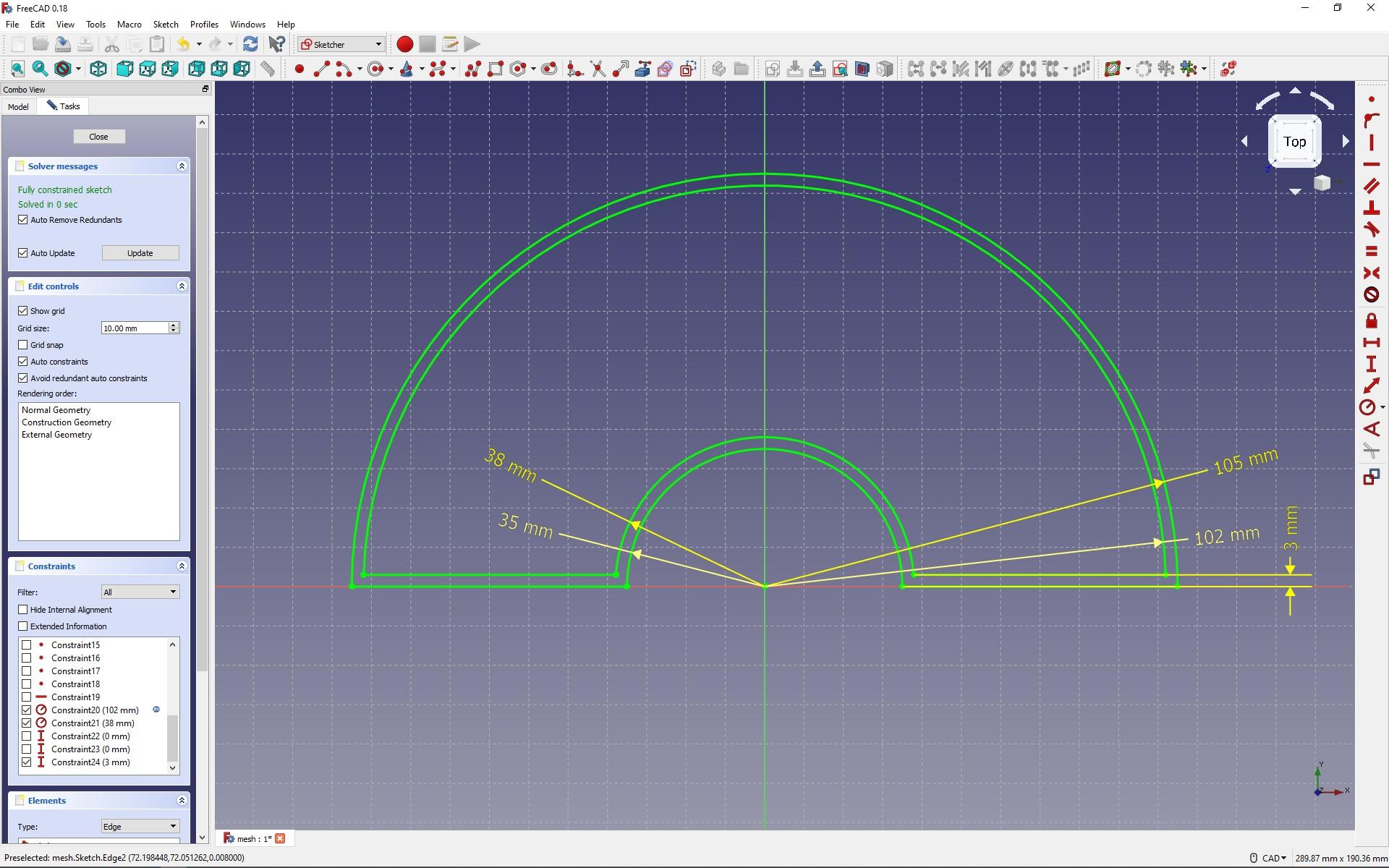Click the Fit all view icon
Screen dimensions: 1389x868
pos(17,69)
